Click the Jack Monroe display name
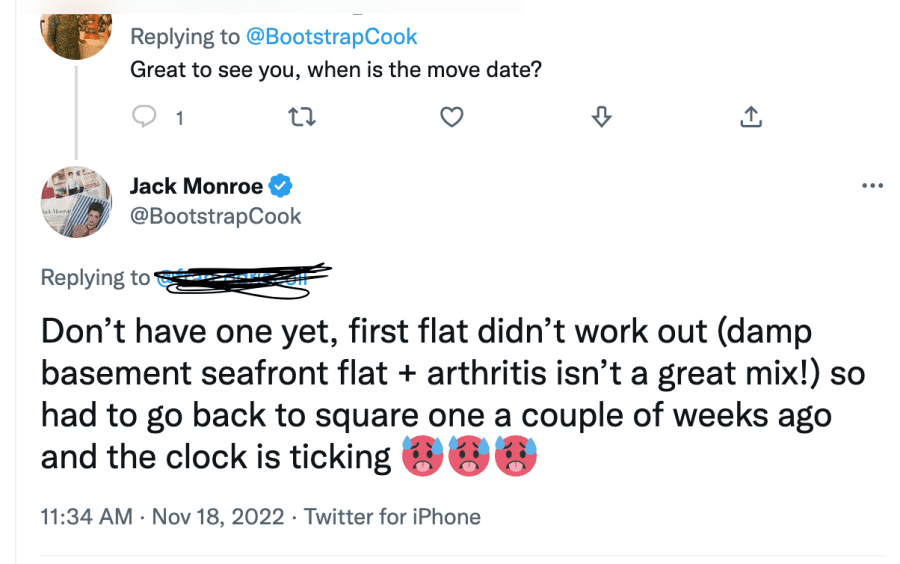This screenshot has width=900, height=564. (x=196, y=186)
